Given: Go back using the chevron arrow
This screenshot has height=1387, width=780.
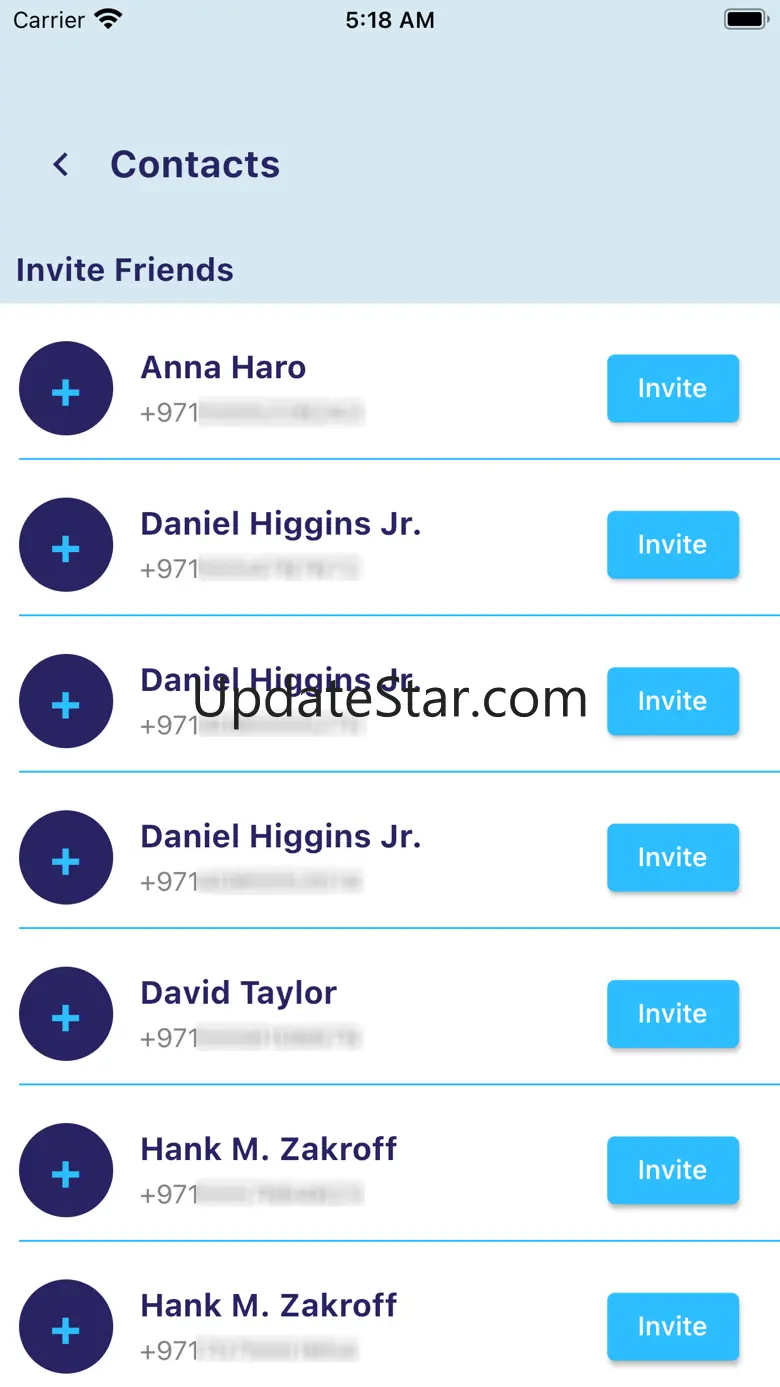Looking at the screenshot, I should (61, 165).
